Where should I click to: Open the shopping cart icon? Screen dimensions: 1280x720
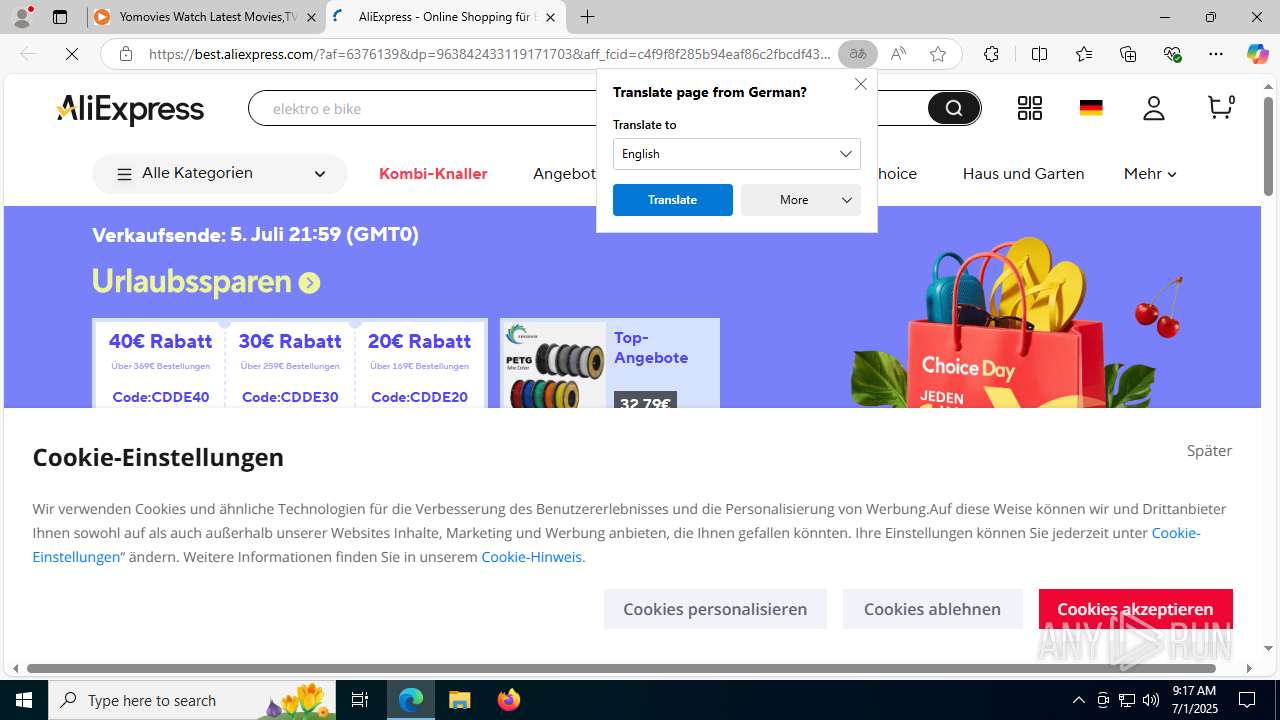(1221, 107)
